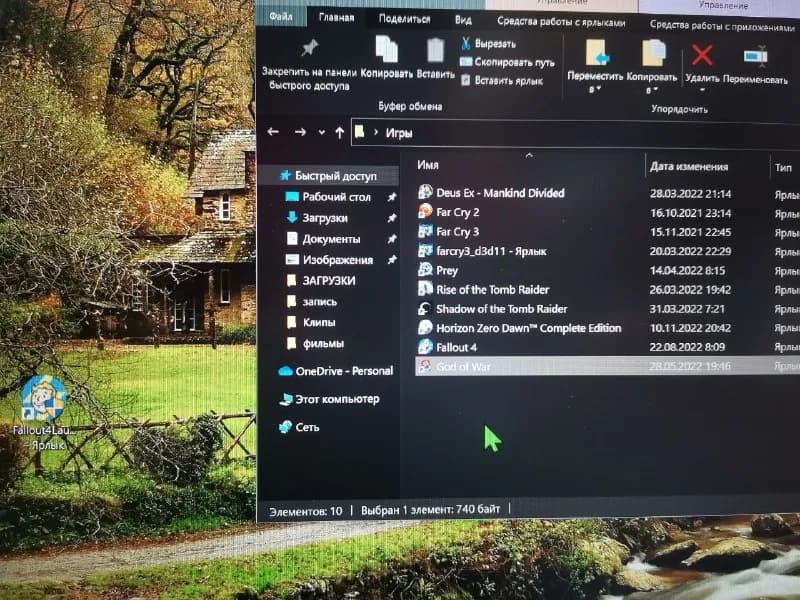Click the Переименовать icon
The height and width of the screenshot is (600, 800).
click(x=755, y=56)
